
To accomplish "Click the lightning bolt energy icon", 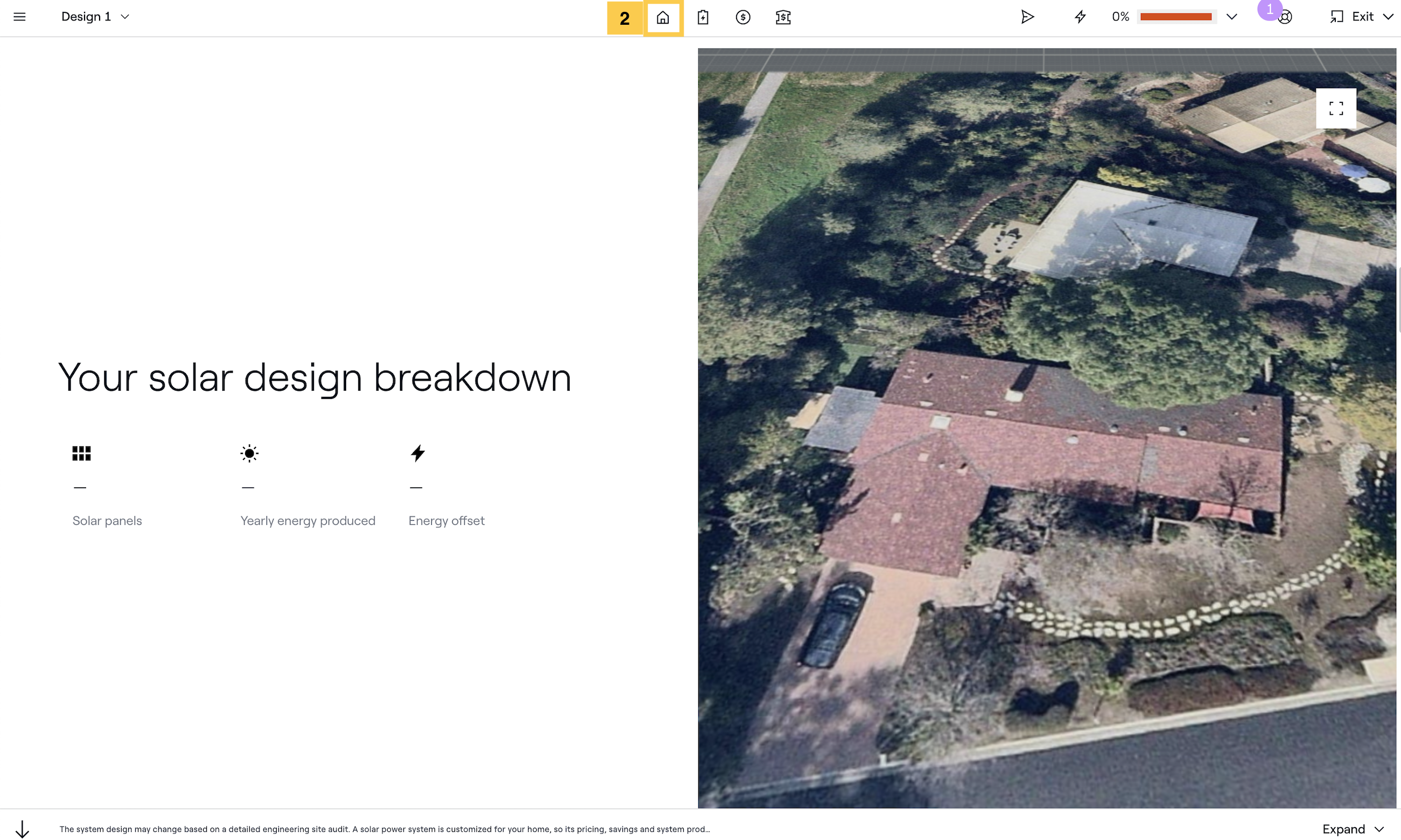I will click(x=1080, y=17).
